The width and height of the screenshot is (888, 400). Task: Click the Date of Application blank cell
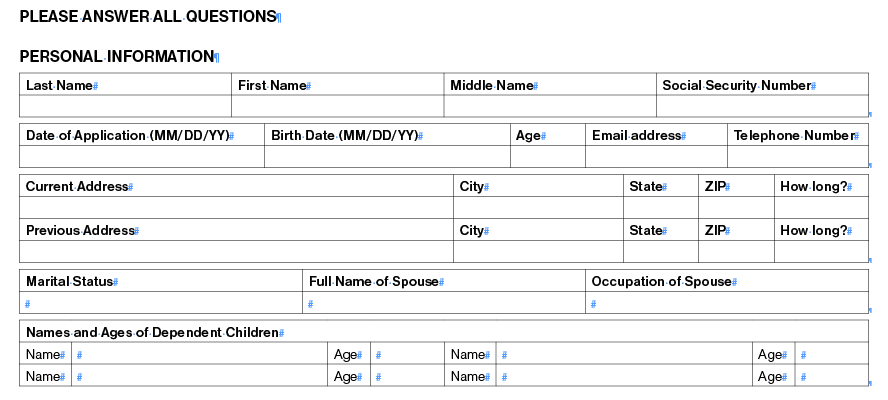142,156
